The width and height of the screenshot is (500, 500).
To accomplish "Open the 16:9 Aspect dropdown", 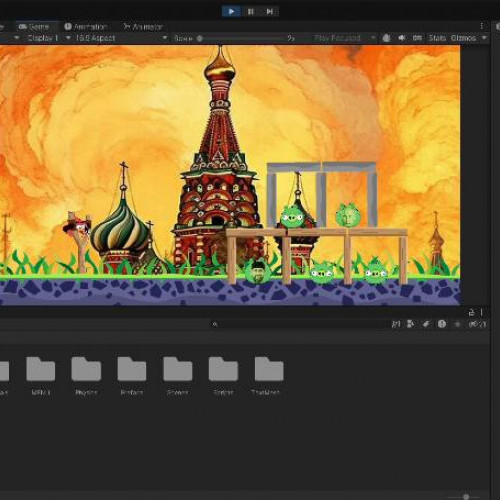I will tap(121, 38).
